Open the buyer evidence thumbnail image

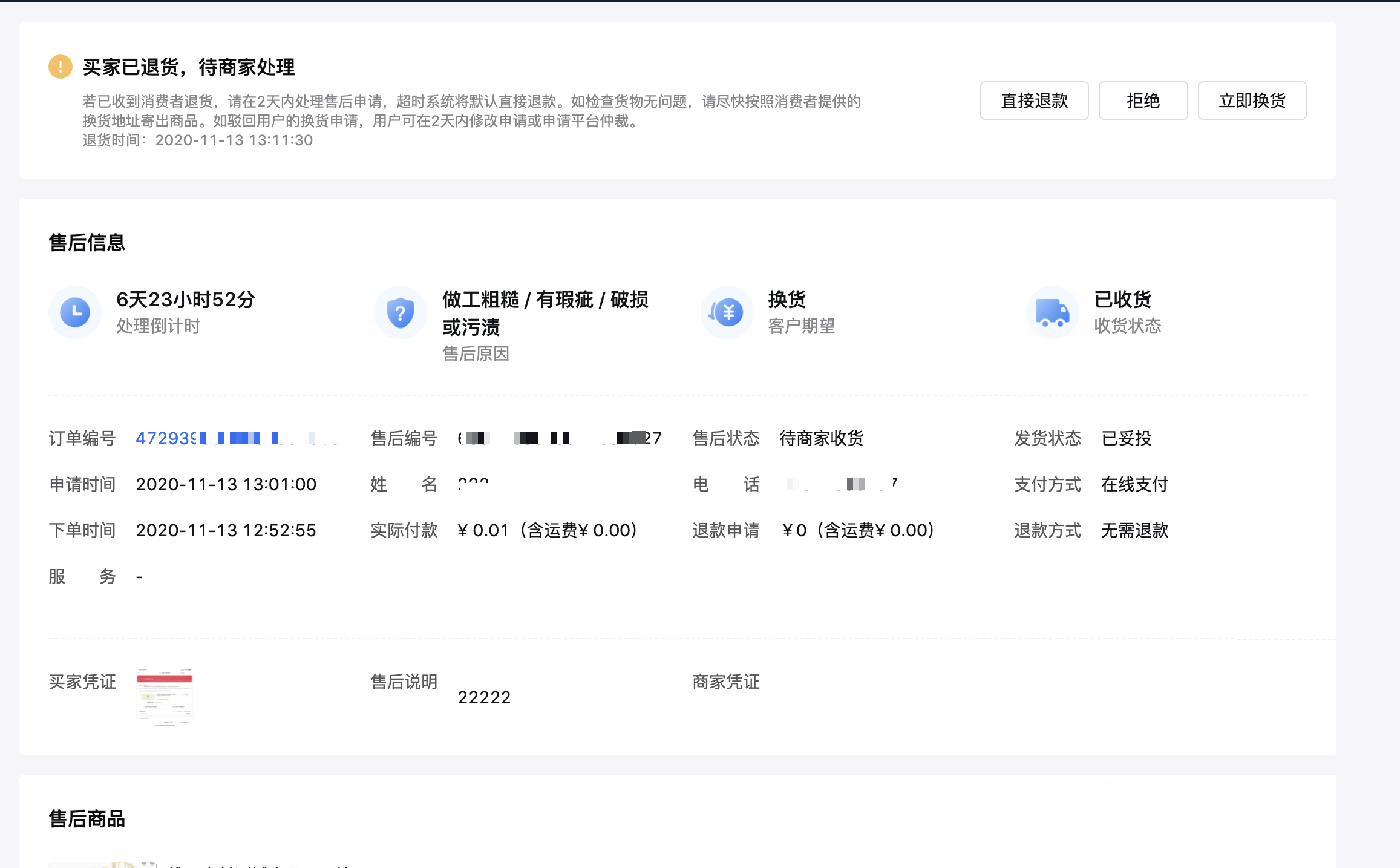click(x=165, y=697)
